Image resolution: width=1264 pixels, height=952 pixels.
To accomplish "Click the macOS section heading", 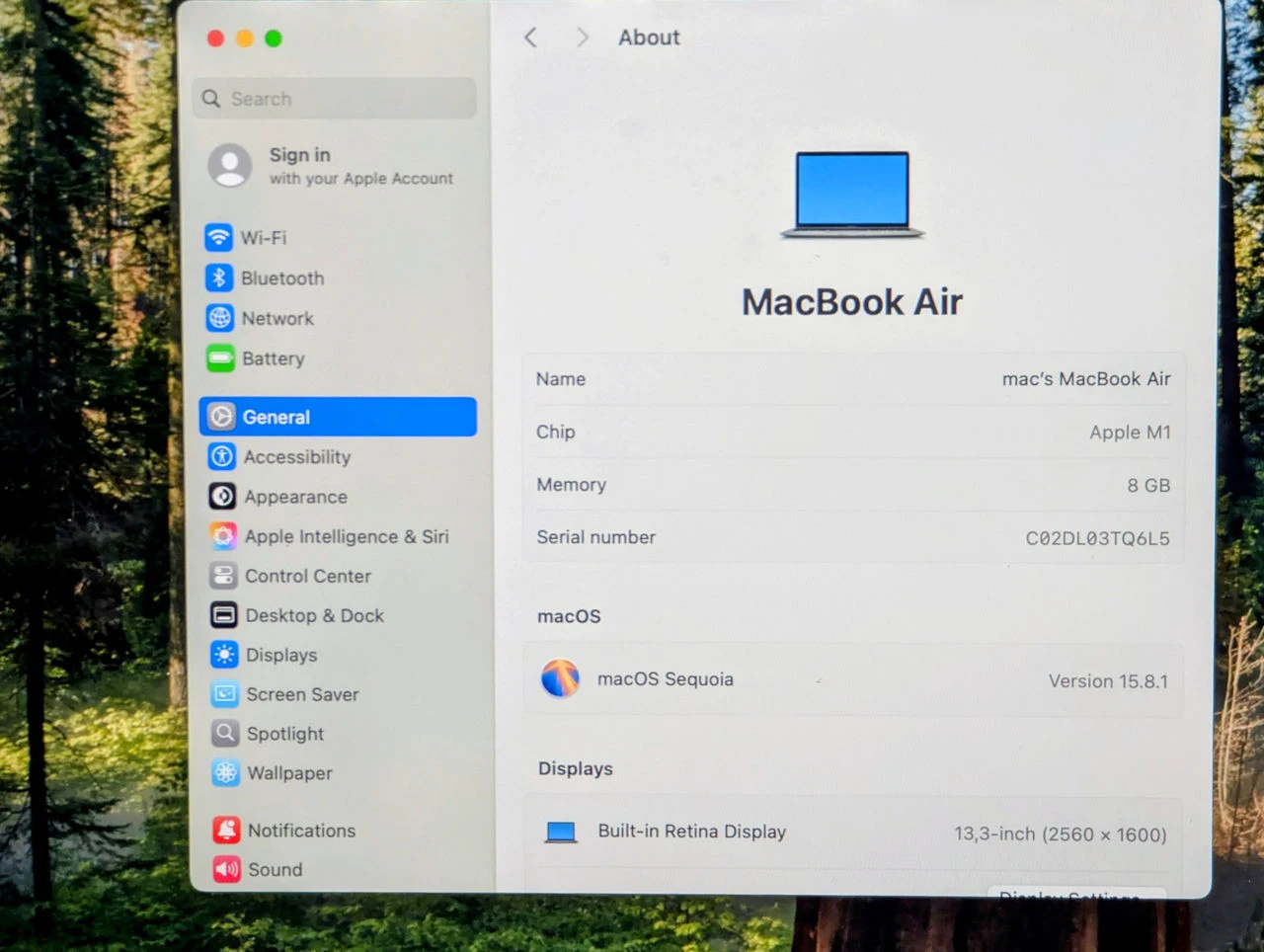I will [569, 616].
